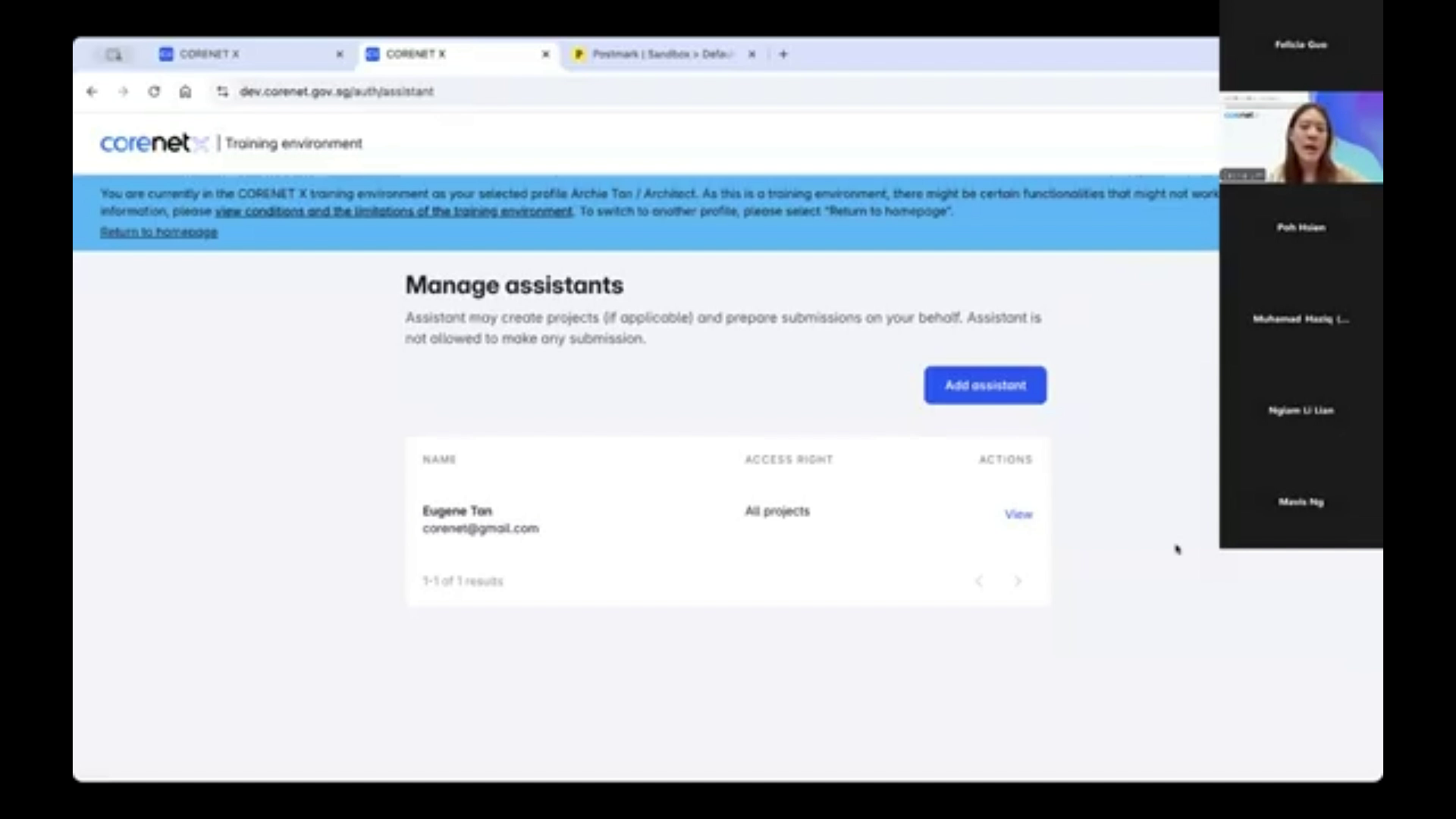This screenshot has width=1456, height=819.
Task: View Eugene Tan's assistant details
Action: click(1018, 514)
